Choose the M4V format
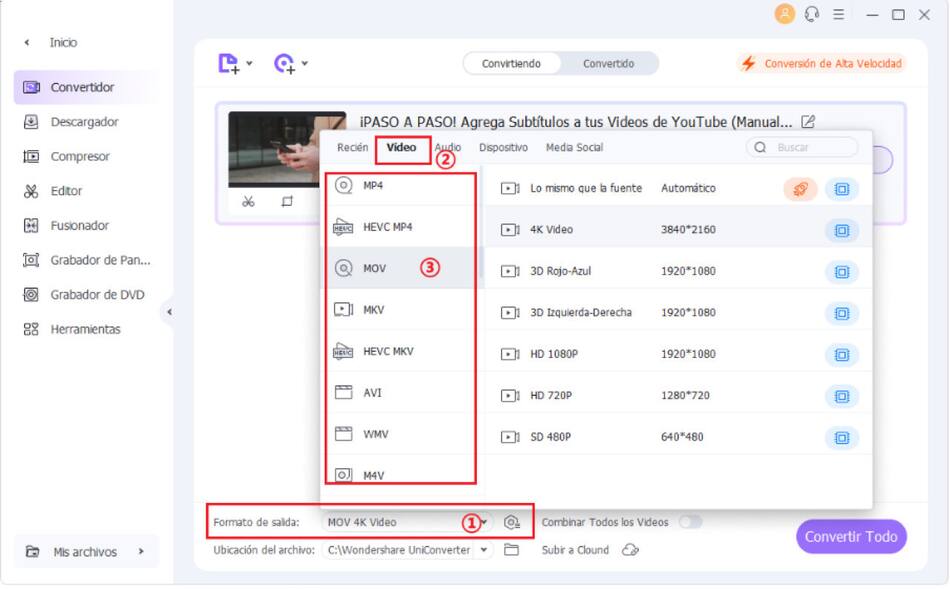This screenshot has height=589, width=950. (x=400, y=473)
